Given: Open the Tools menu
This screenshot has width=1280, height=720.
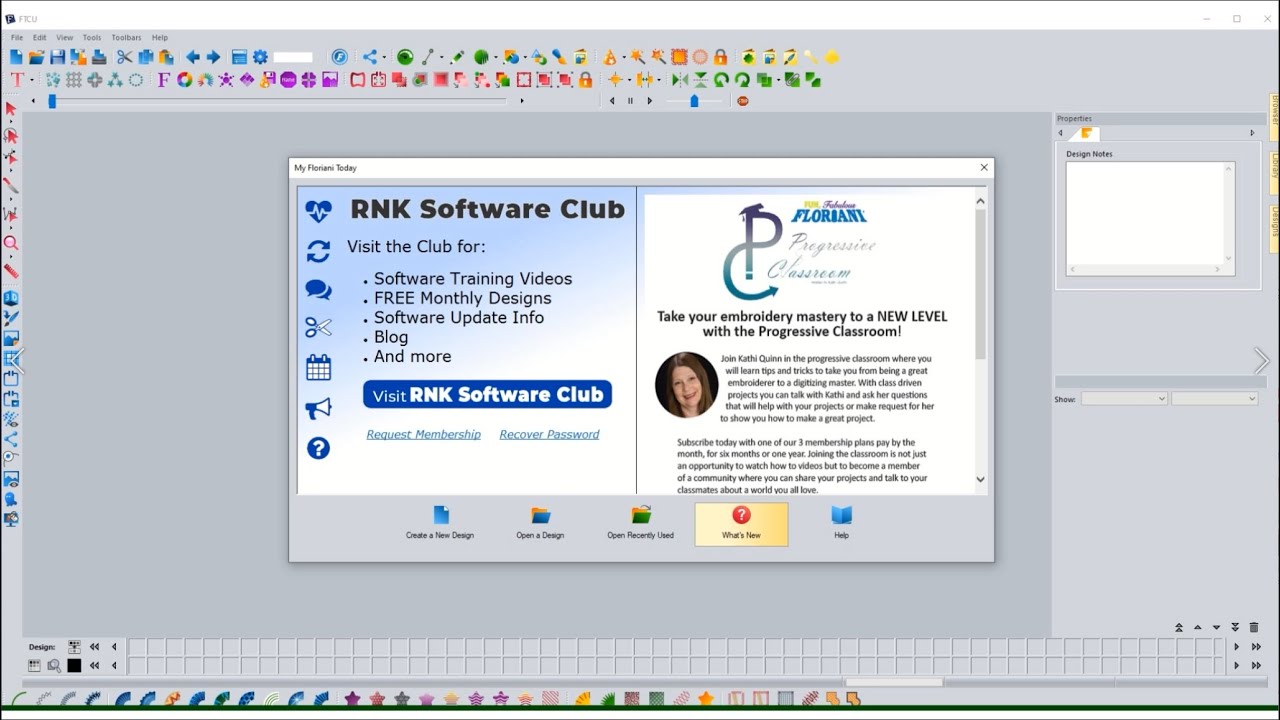Looking at the screenshot, I should (x=92, y=38).
